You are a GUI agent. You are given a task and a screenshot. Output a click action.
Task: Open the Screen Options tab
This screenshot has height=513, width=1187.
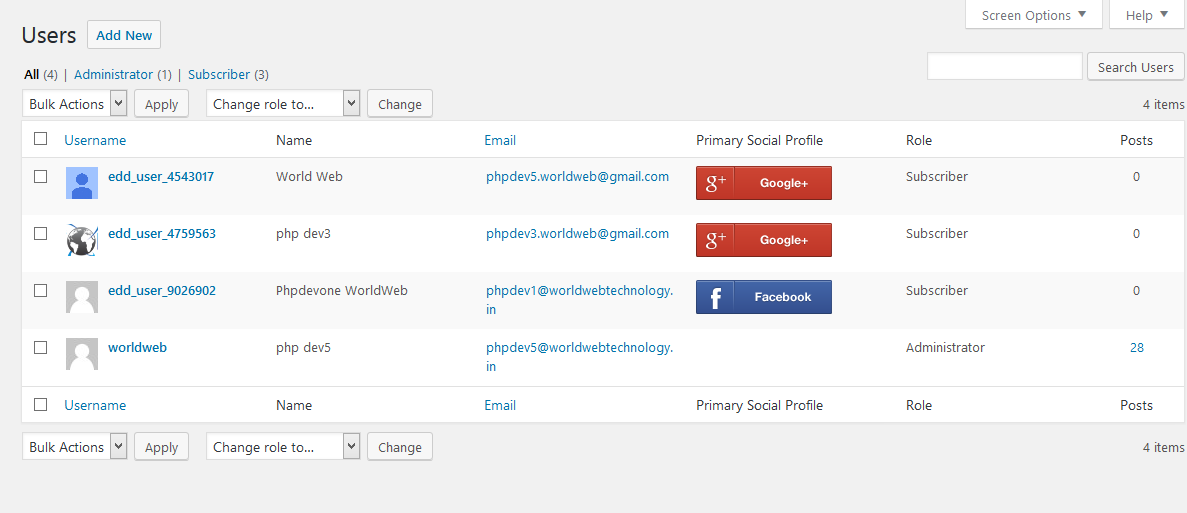pyautogui.click(x=1033, y=15)
